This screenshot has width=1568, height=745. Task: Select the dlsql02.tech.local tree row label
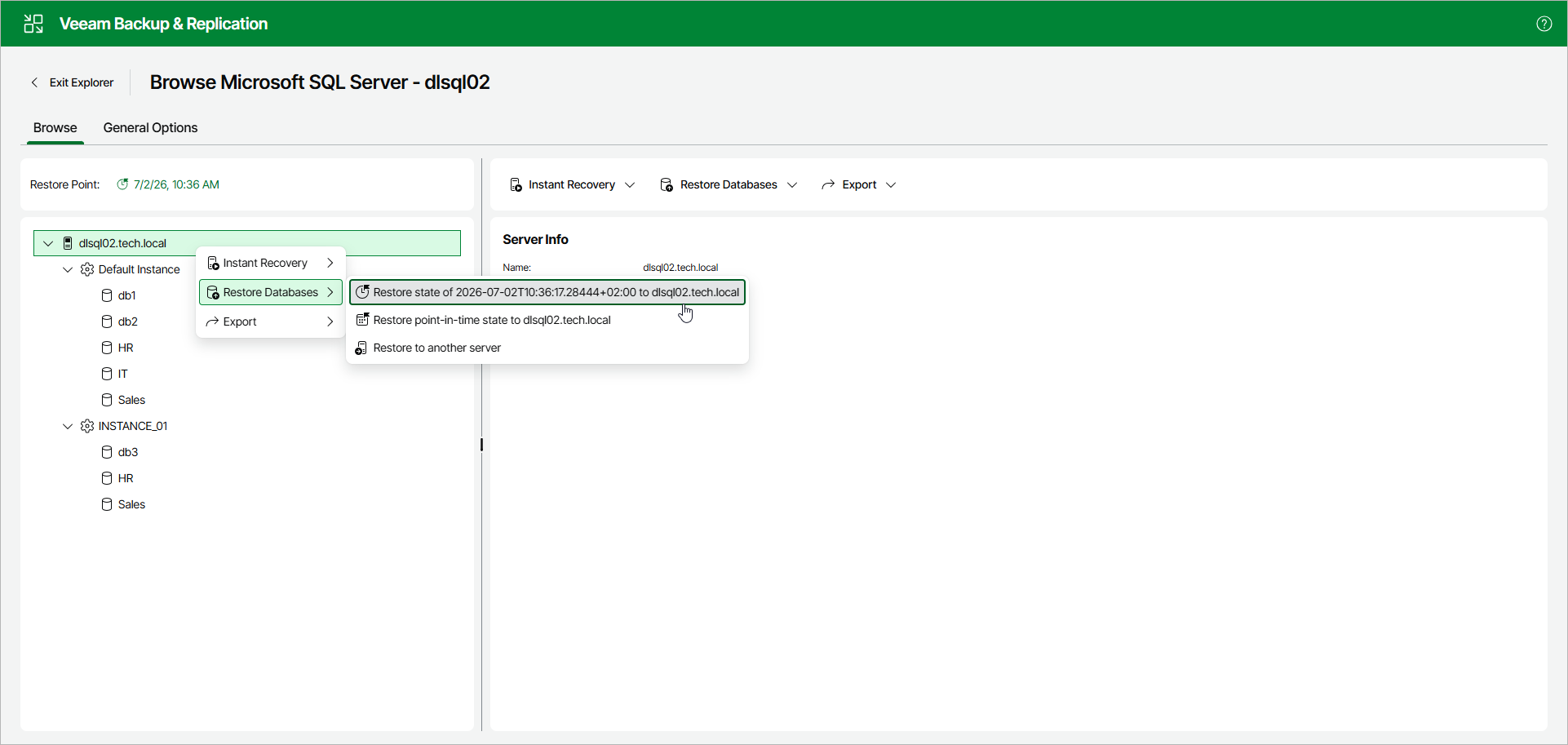coord(122,243)
